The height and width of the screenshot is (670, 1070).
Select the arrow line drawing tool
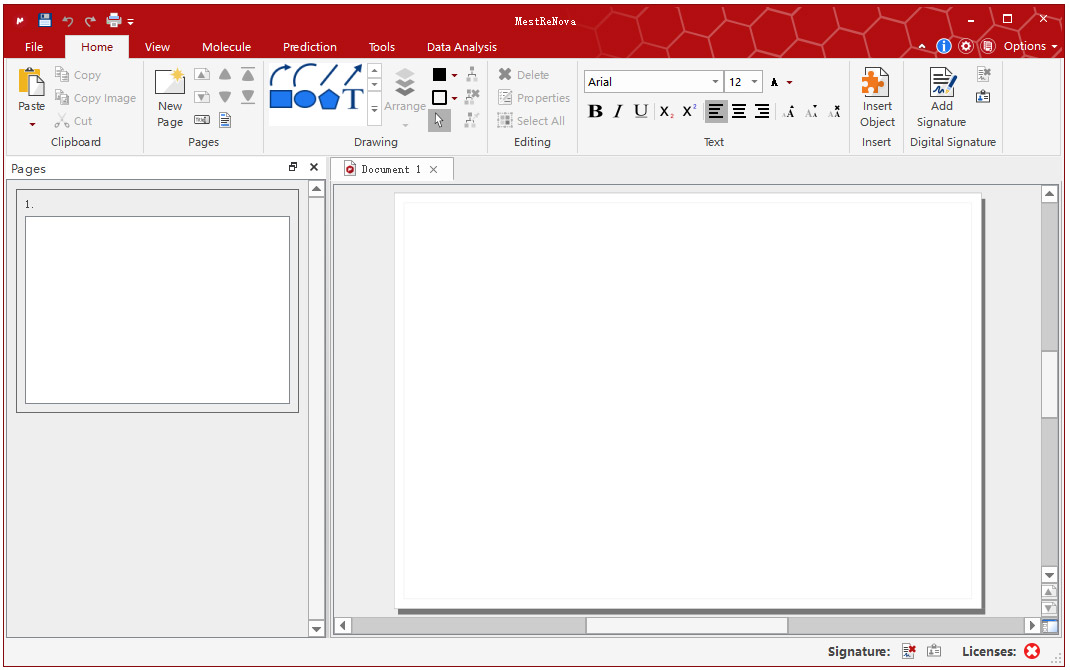353,75
